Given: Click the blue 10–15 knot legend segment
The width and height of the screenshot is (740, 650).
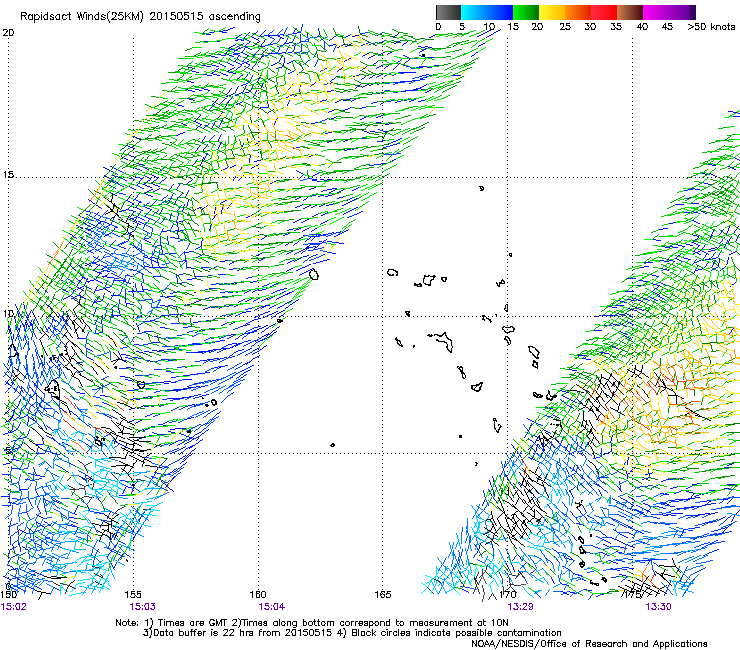Looking at the screenshot, I should pyautogui.click(x=500, y=12).
